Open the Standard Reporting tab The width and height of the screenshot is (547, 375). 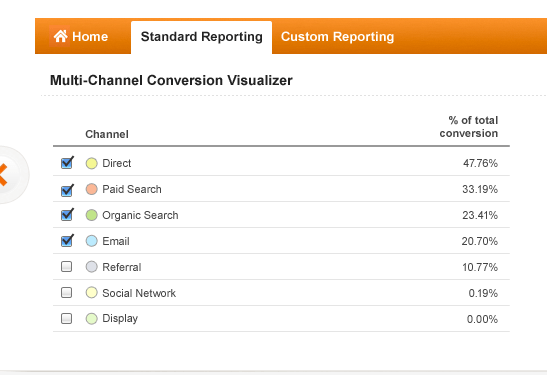(201, 37)
